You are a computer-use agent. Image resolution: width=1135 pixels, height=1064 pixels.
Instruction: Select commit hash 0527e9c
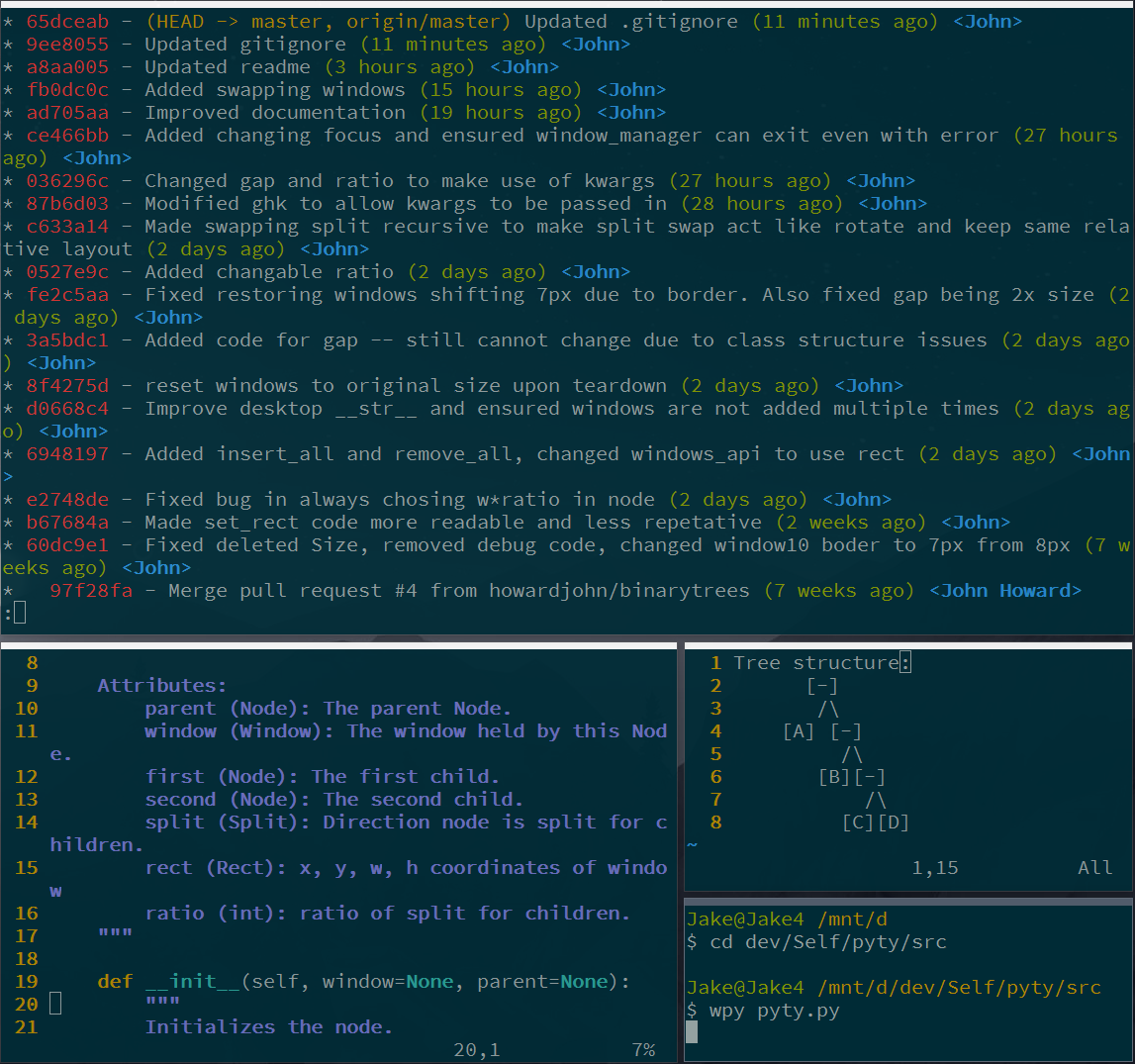tap(67, 272)
